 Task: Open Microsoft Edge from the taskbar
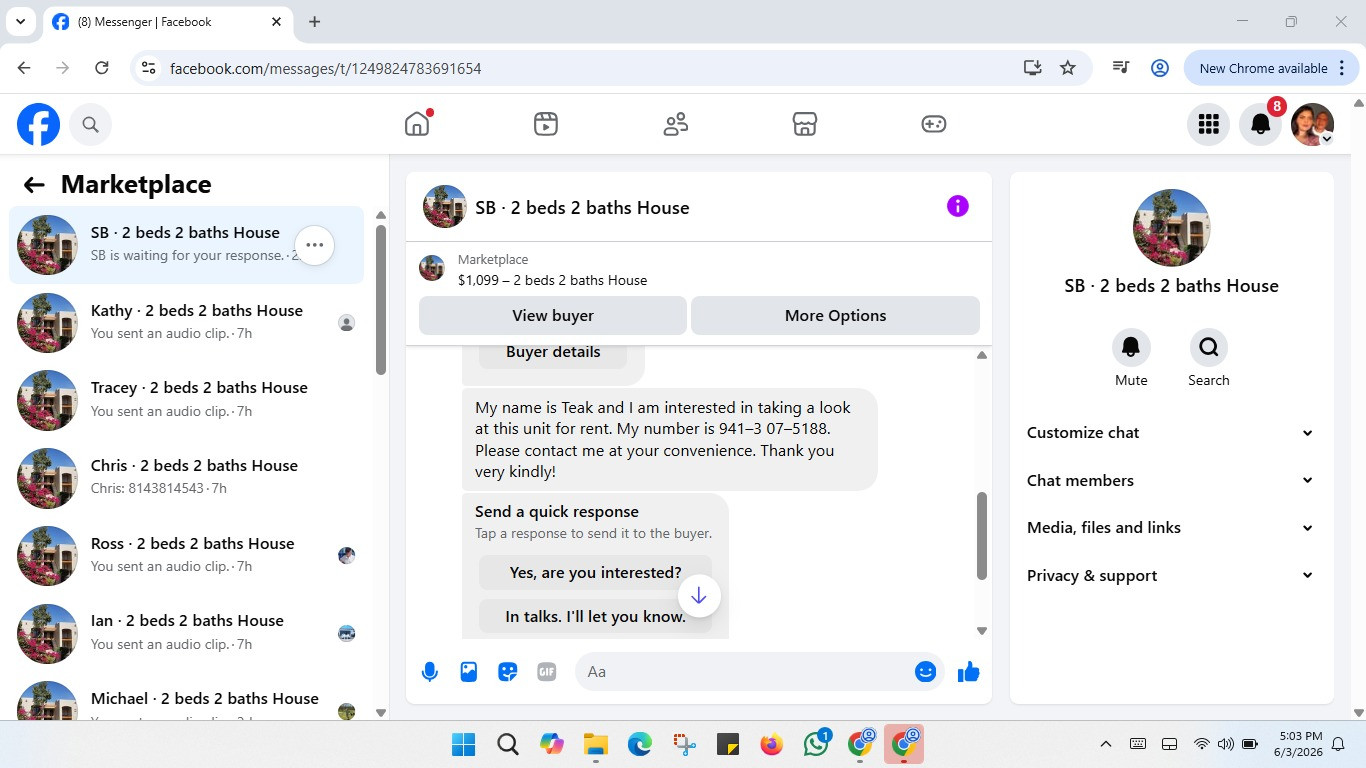pyautogui.click(x=640, y=744)
